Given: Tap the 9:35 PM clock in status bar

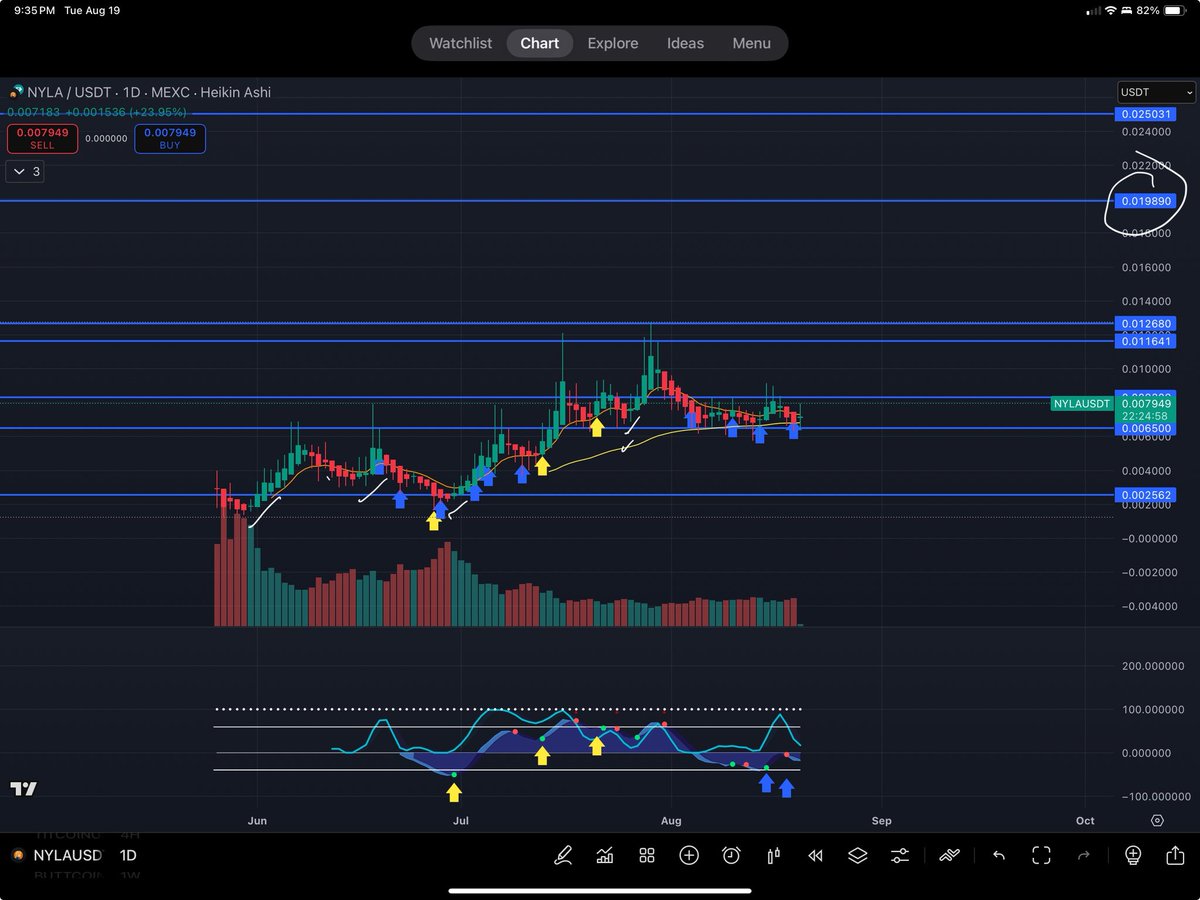Looking at the screenshot, I should (34, 10).
